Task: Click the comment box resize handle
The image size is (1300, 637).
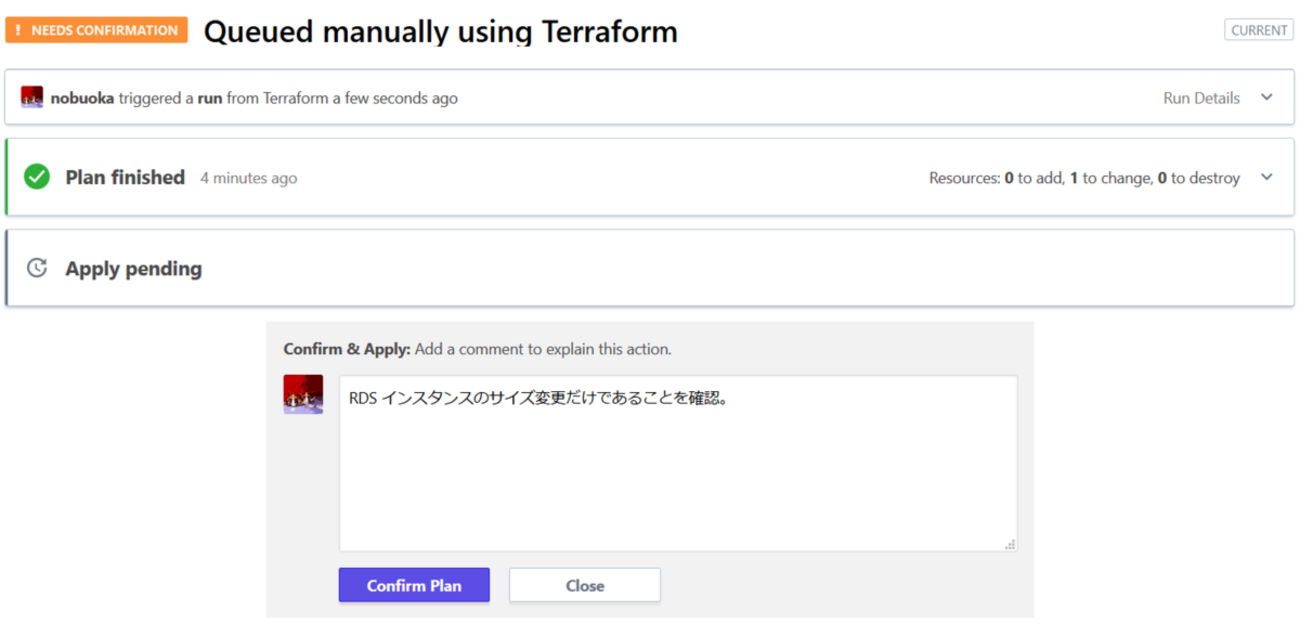Action: (1010, 544)
